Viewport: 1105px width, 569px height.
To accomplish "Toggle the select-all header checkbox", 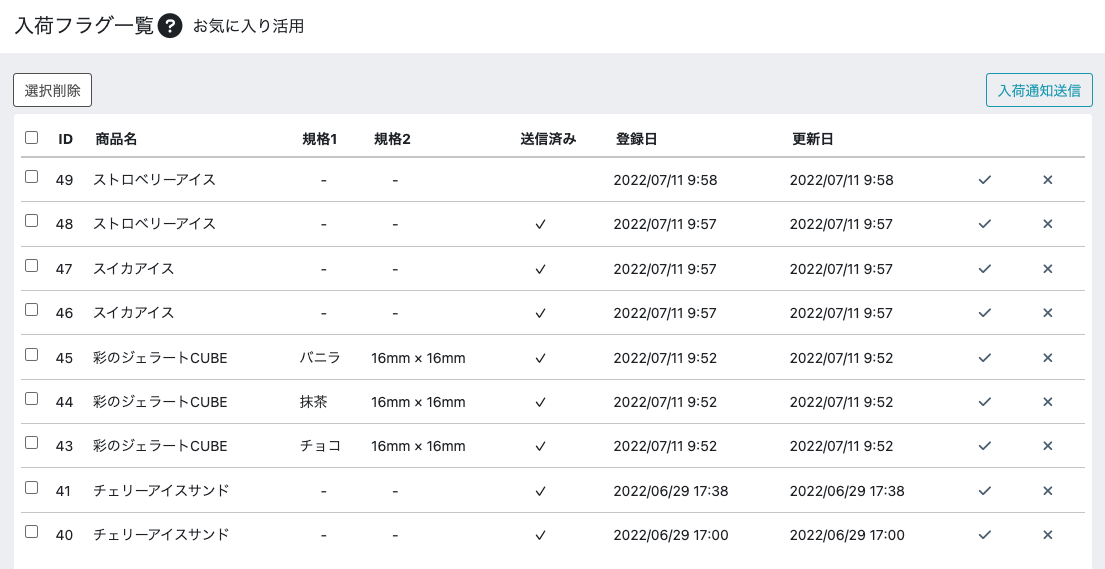I will (x=31, y=137).
